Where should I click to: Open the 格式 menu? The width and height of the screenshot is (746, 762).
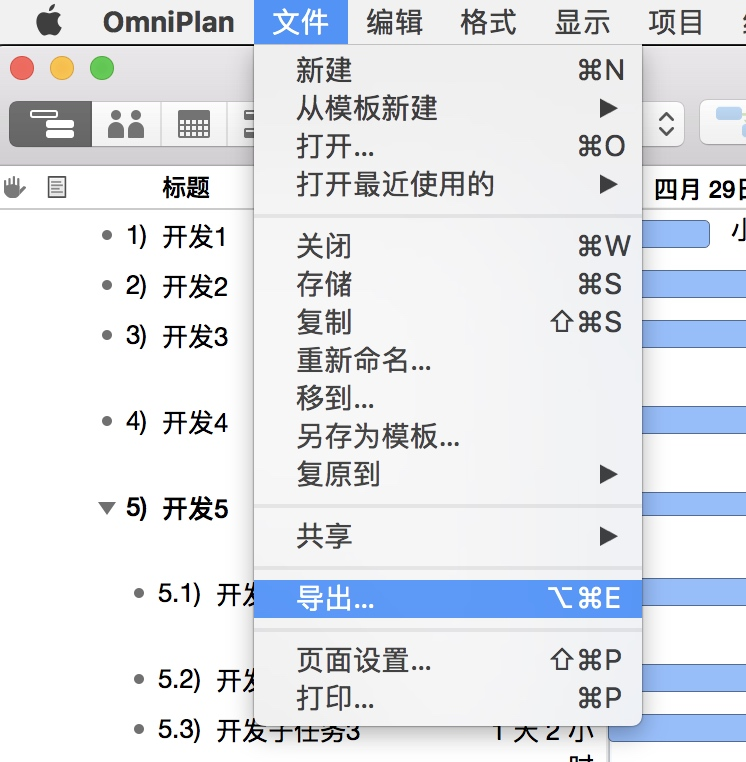coord(488,22)
